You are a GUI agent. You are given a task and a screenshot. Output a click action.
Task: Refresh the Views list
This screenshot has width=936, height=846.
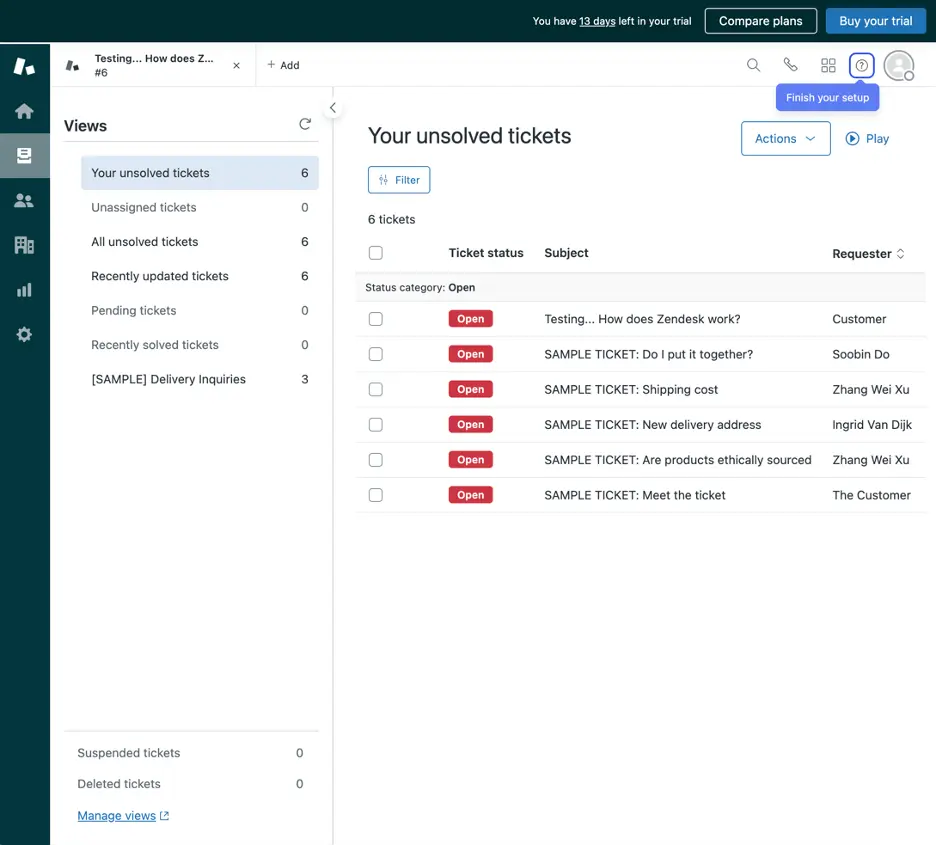[x=305, y=124]
